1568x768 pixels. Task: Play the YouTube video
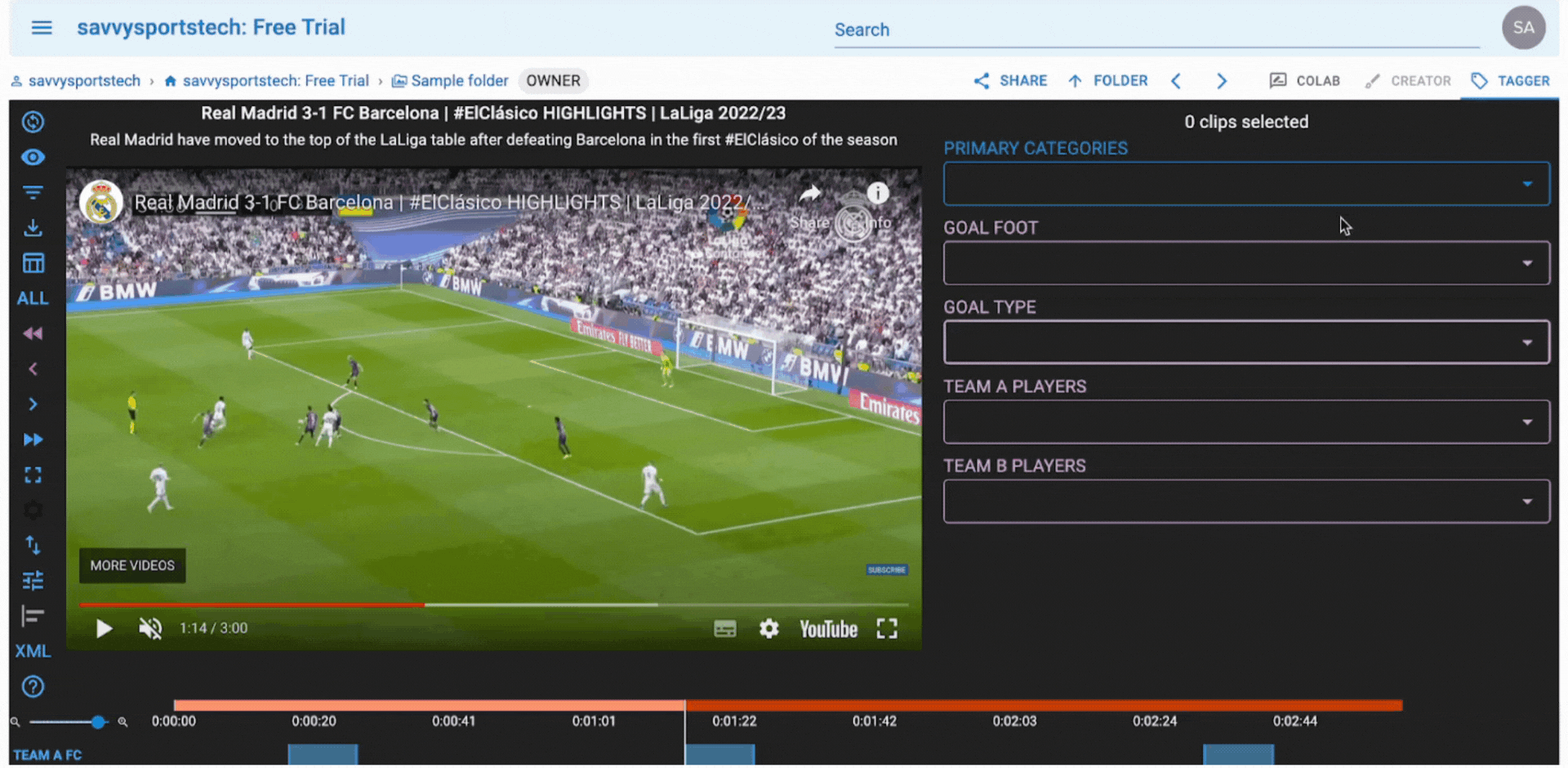104,628
